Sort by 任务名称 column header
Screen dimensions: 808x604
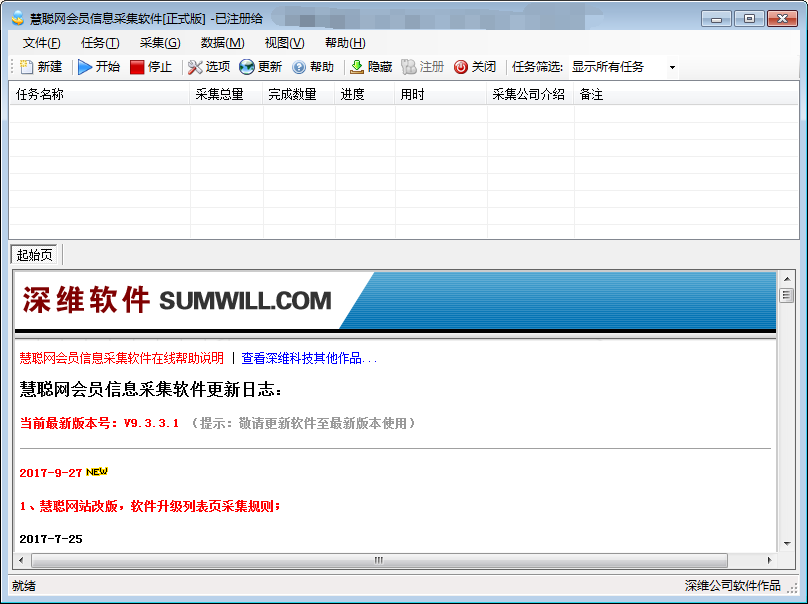click(100, 94)
